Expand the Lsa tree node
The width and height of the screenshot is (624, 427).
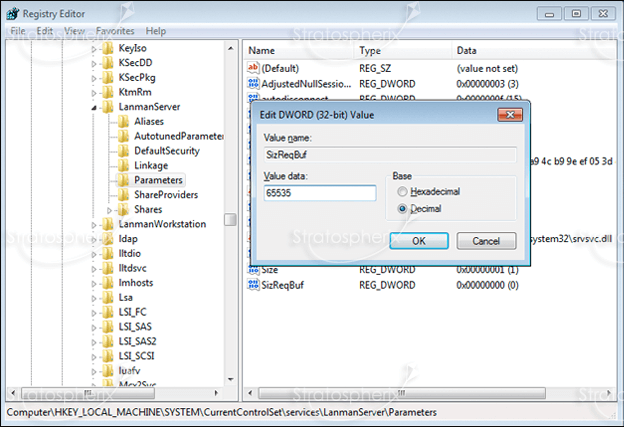[94, 298]
